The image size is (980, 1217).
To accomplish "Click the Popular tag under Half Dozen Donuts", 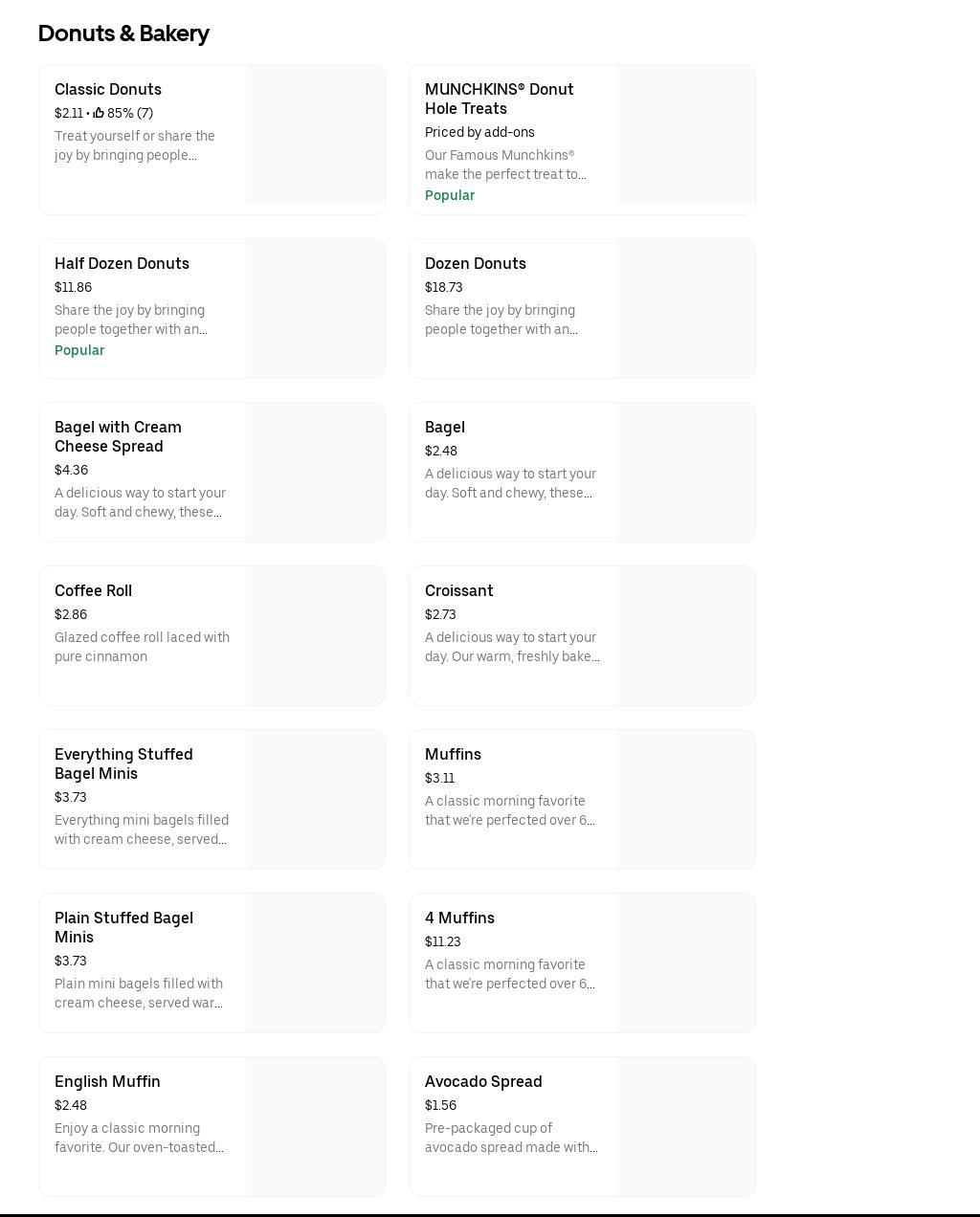I will 79,350.
